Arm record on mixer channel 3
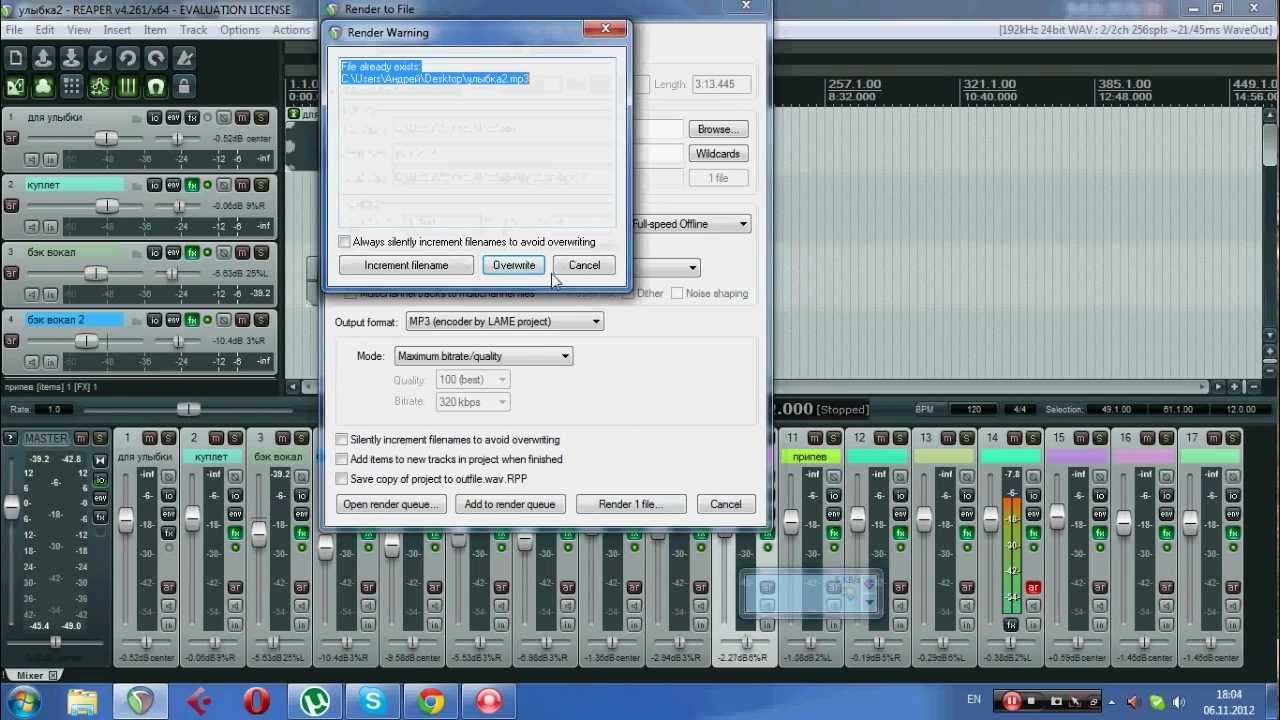This screenshot has height=720, width=1280. (x=302, y=587)
